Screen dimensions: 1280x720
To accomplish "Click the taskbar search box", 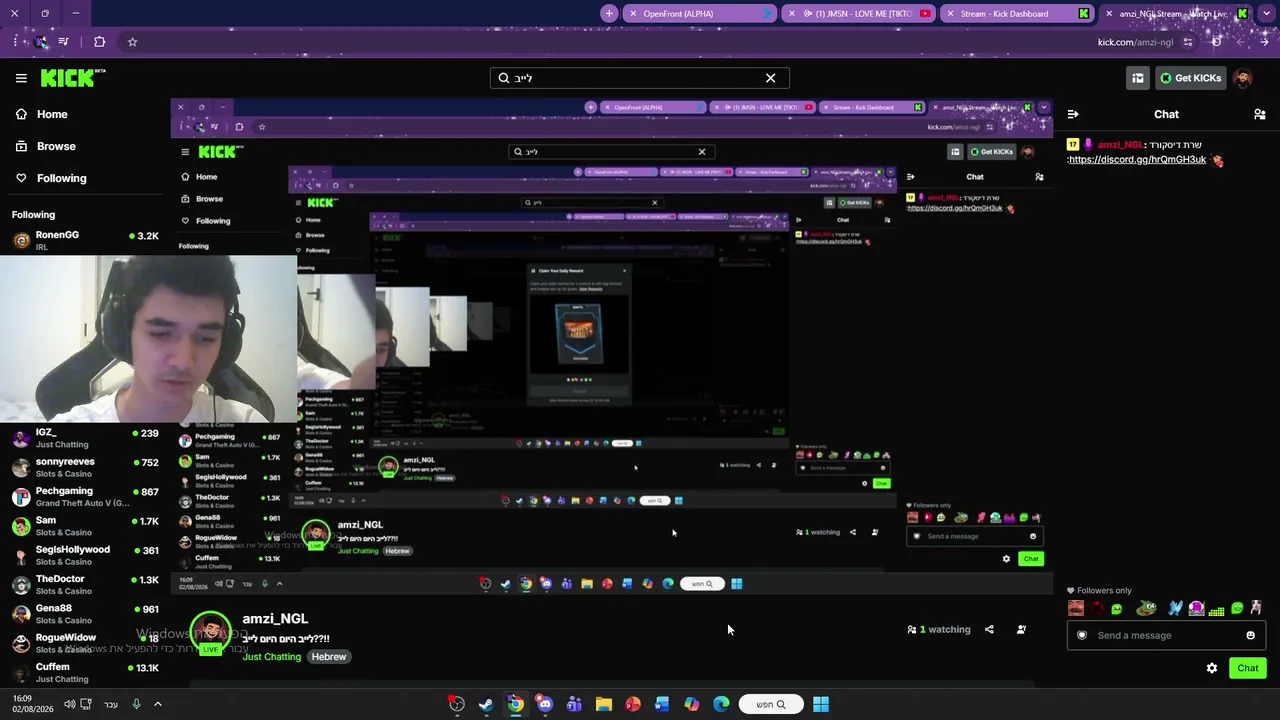I will click(x=770, y=704).
